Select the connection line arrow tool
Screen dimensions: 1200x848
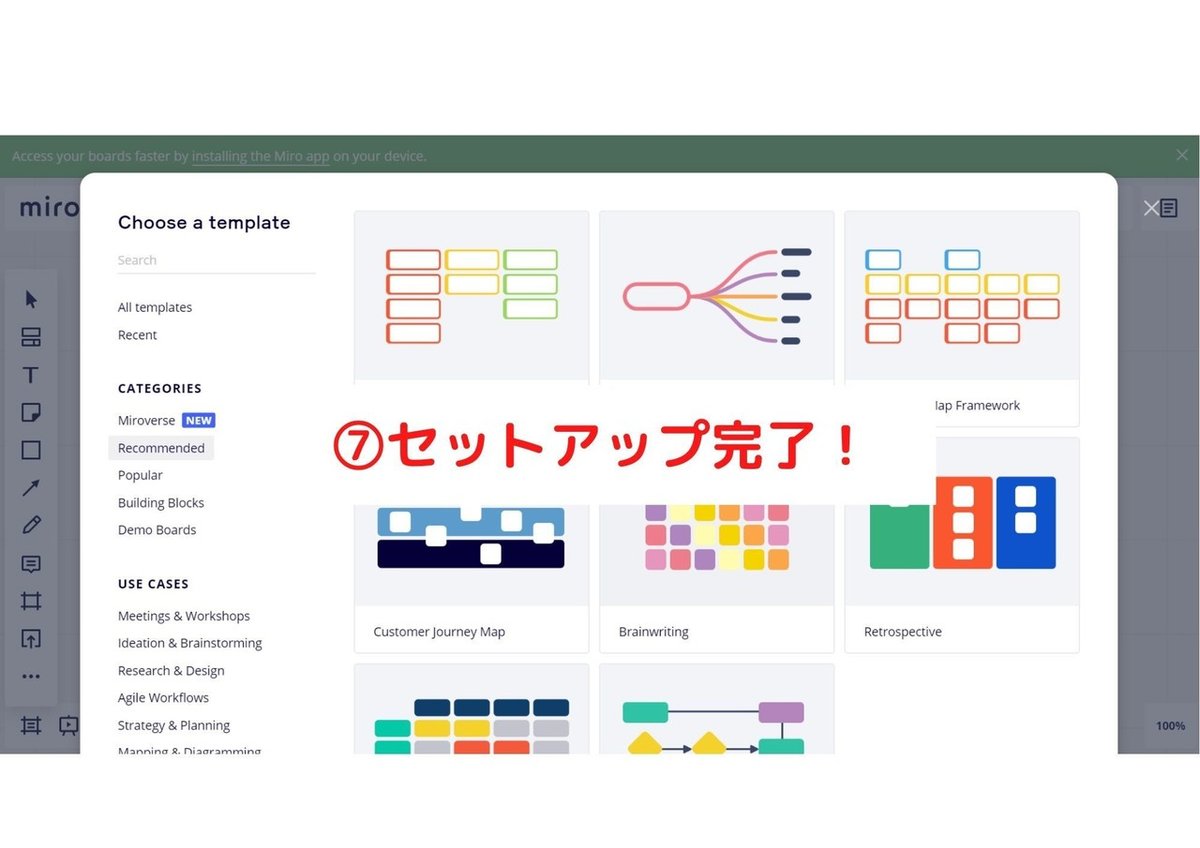click(31, 488)
